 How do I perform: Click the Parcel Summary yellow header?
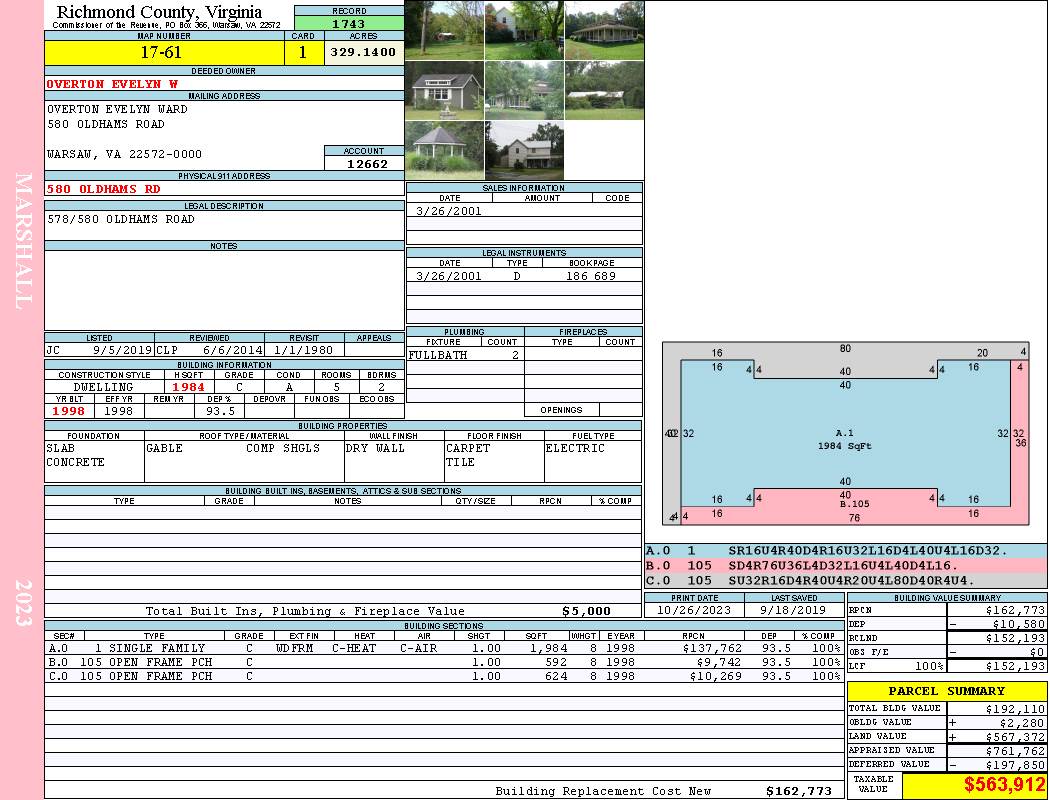(947, 691)
